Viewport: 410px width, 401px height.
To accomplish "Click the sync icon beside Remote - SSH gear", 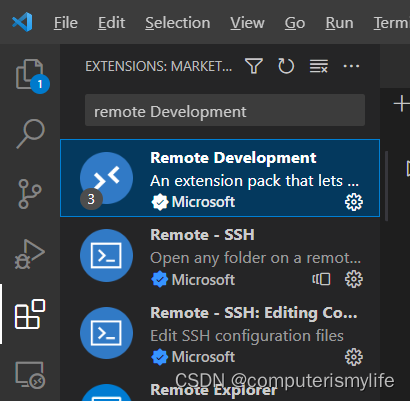I will [321, 279].
